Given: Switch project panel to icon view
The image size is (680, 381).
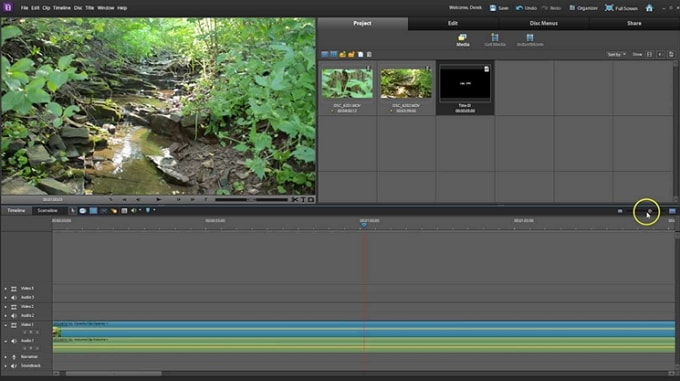Looking at the screenshot, I should 333,54.
